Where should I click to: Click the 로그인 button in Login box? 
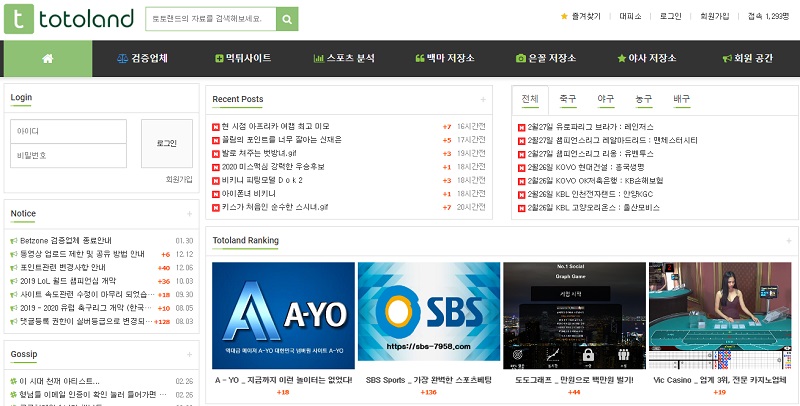click(x=167, y=144)
